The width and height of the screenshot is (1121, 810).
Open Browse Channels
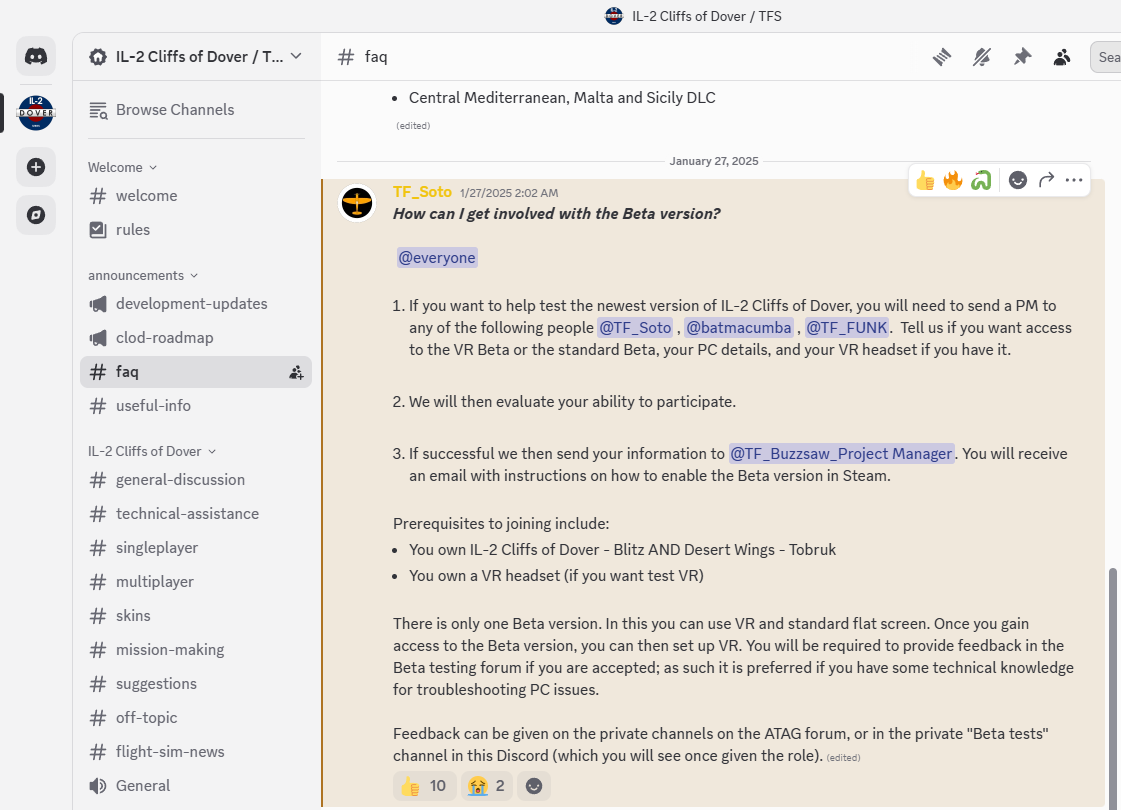[196, 110]
